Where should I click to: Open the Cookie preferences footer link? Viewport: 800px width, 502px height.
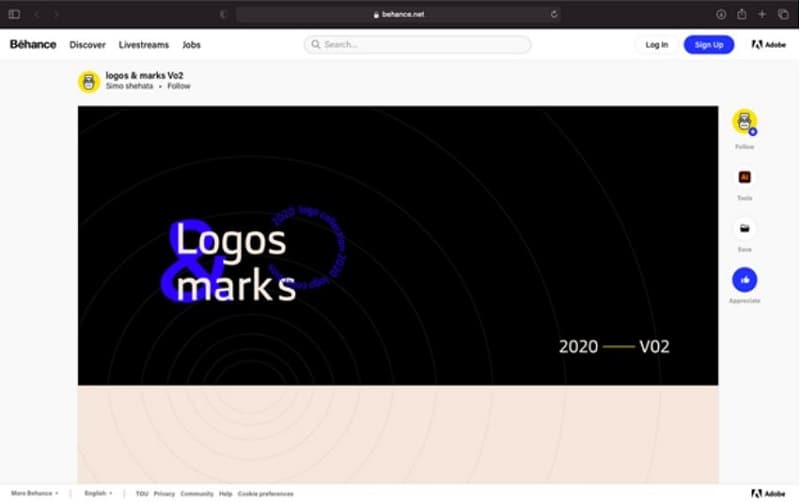tap(266, 494)
